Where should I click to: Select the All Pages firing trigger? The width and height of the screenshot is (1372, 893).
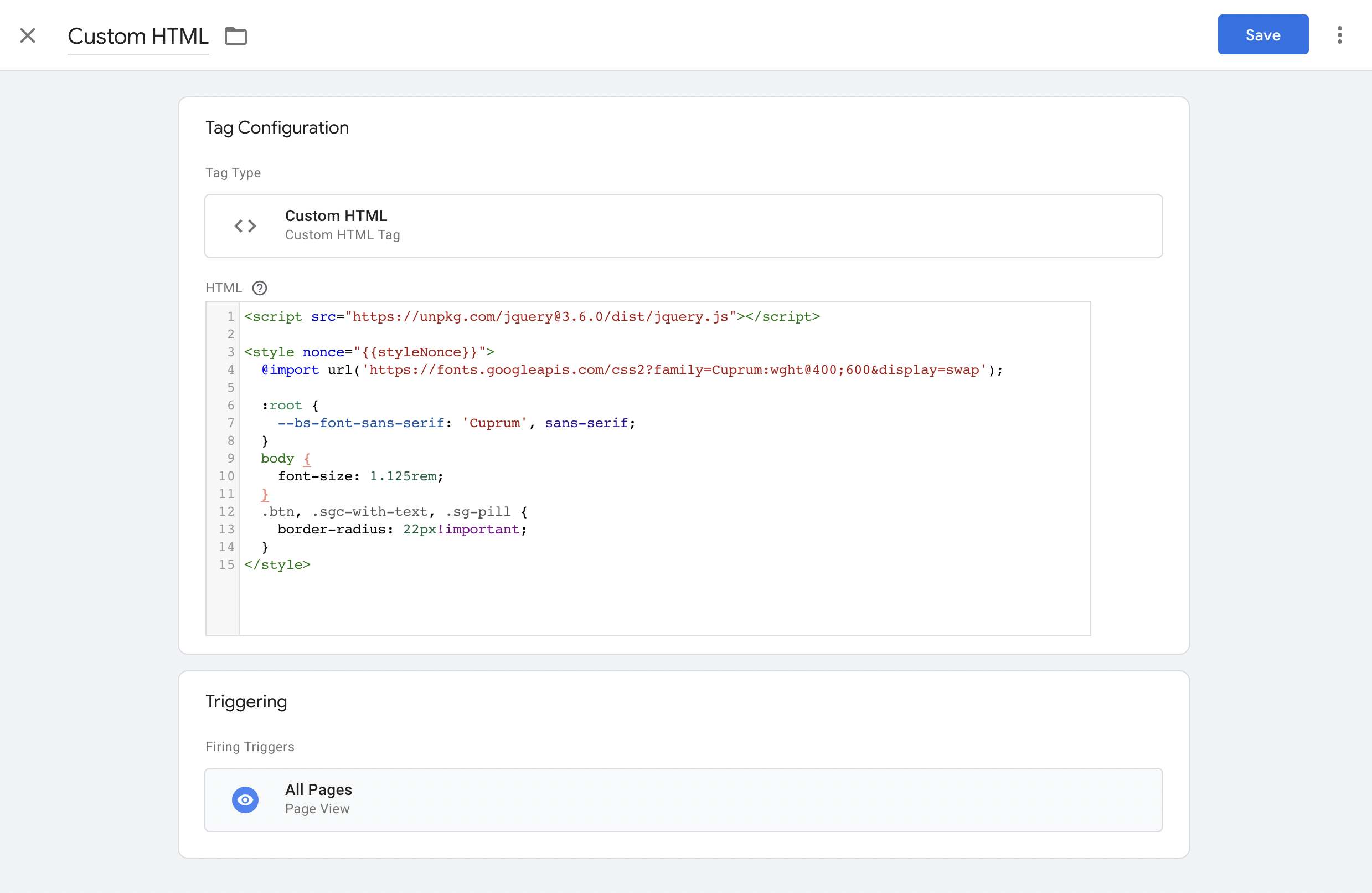click(x=683, y=799)
